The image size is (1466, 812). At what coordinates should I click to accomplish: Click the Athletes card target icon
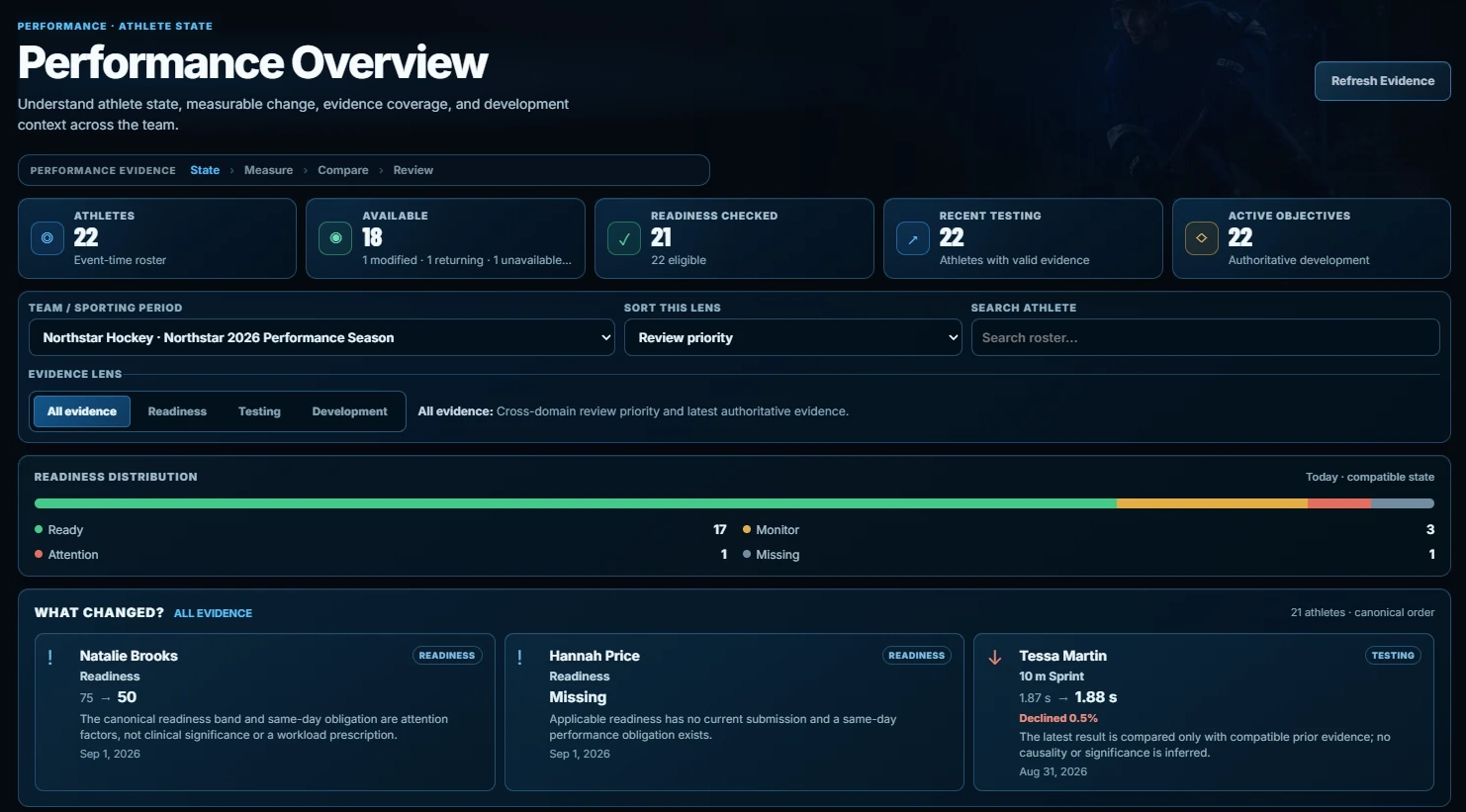46,238
